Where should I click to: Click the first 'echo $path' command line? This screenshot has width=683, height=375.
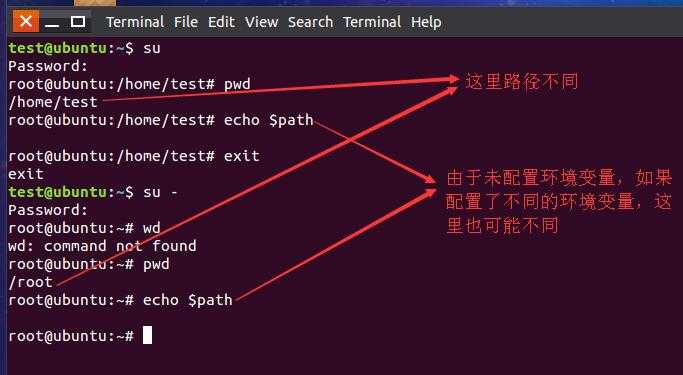[161, 120]
